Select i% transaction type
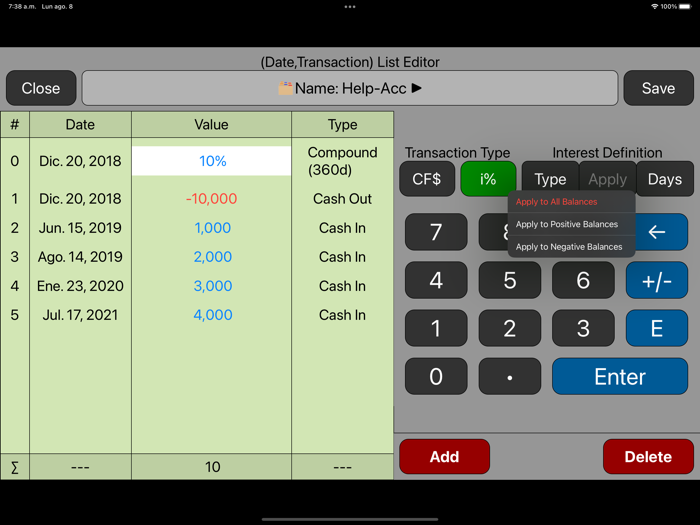 (x=488, y=179)
